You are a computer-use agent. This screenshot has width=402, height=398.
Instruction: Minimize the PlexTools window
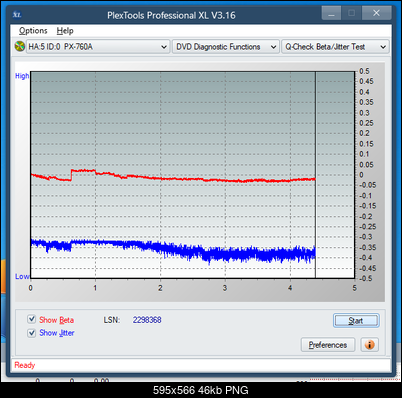click(331, 13)
